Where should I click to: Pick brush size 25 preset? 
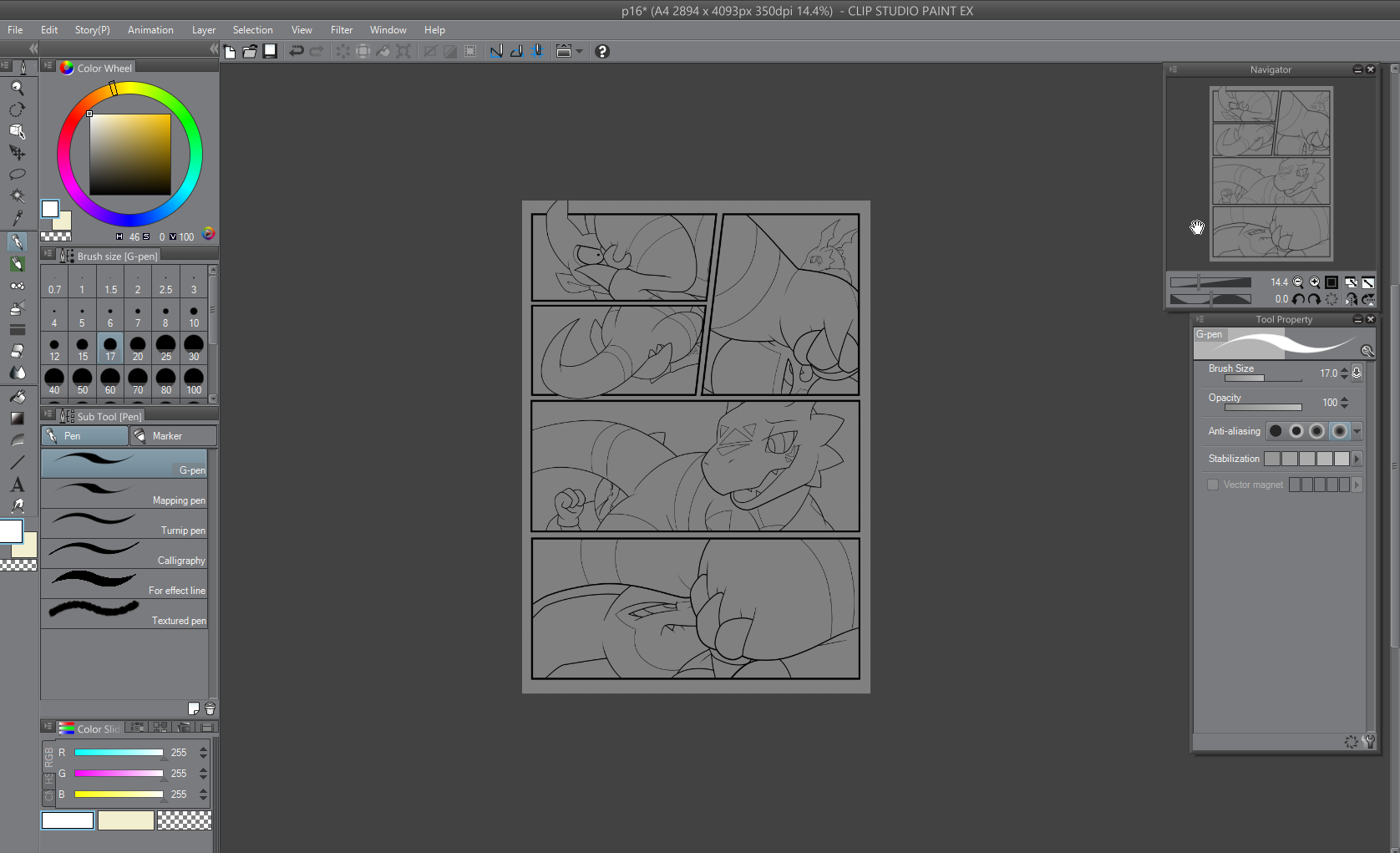coord(166,348)
